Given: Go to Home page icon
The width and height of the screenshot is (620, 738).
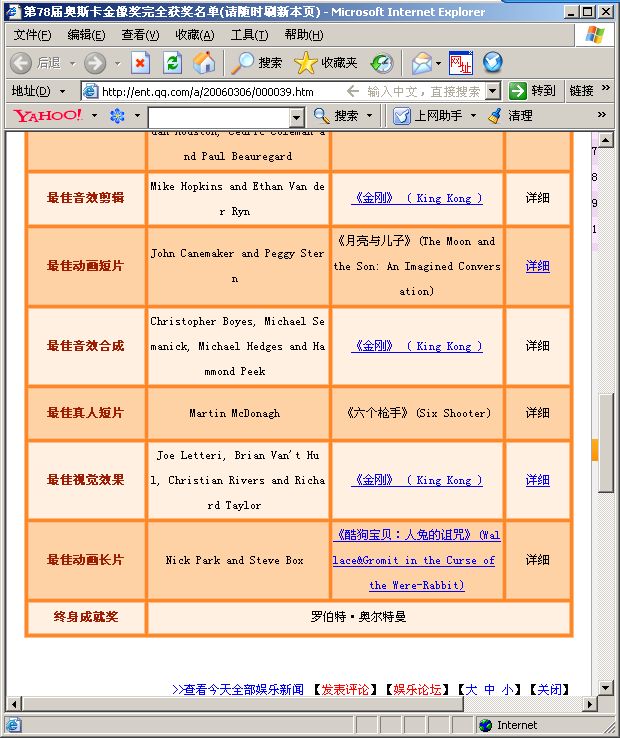Looking at the screenshot, I should click(204, 63).
